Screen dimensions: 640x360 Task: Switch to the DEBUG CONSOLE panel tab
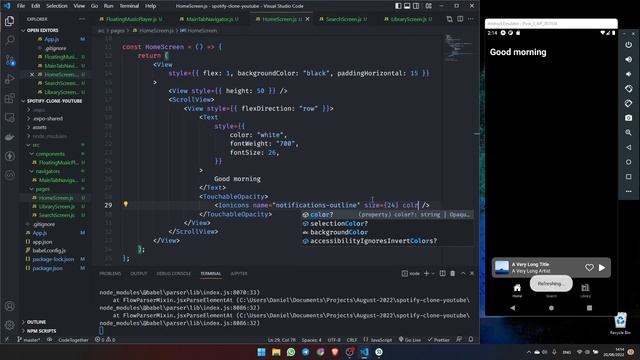click(x=173, y=273)
